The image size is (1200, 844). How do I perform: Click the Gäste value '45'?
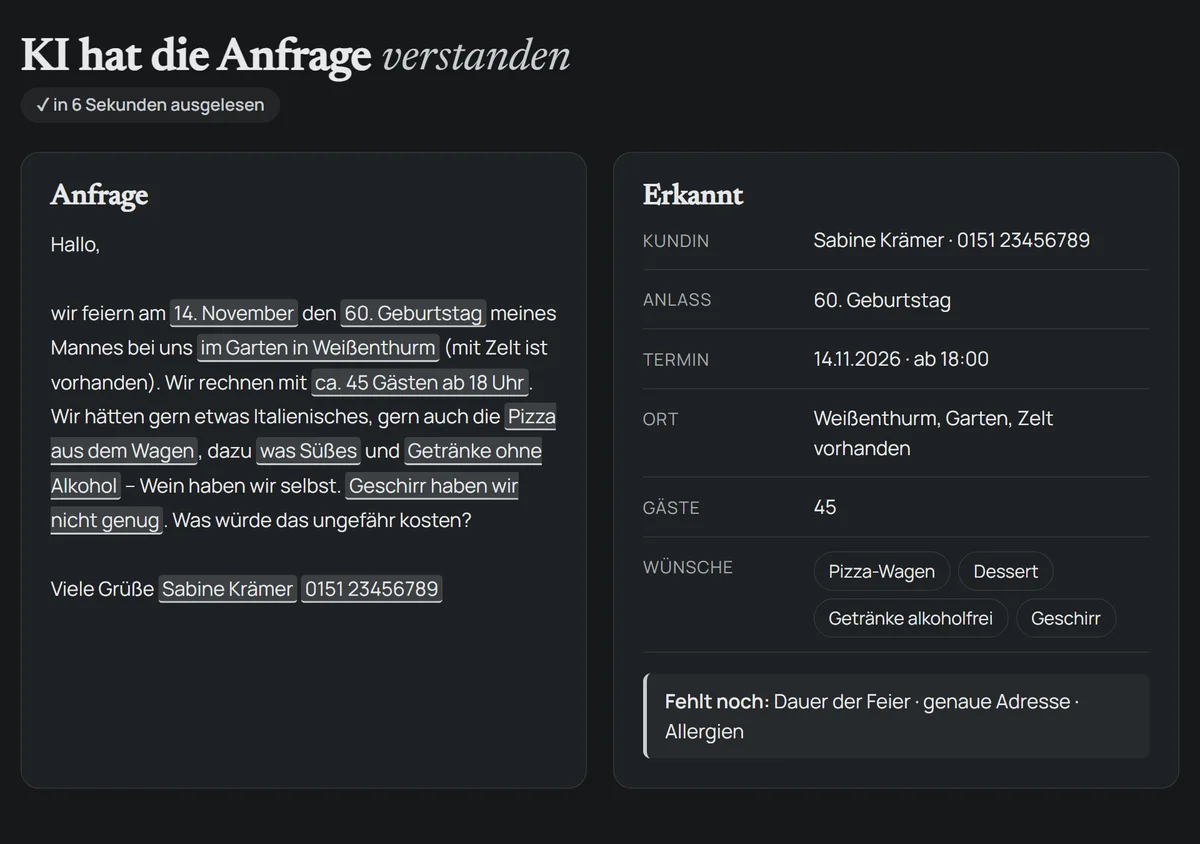825,507
